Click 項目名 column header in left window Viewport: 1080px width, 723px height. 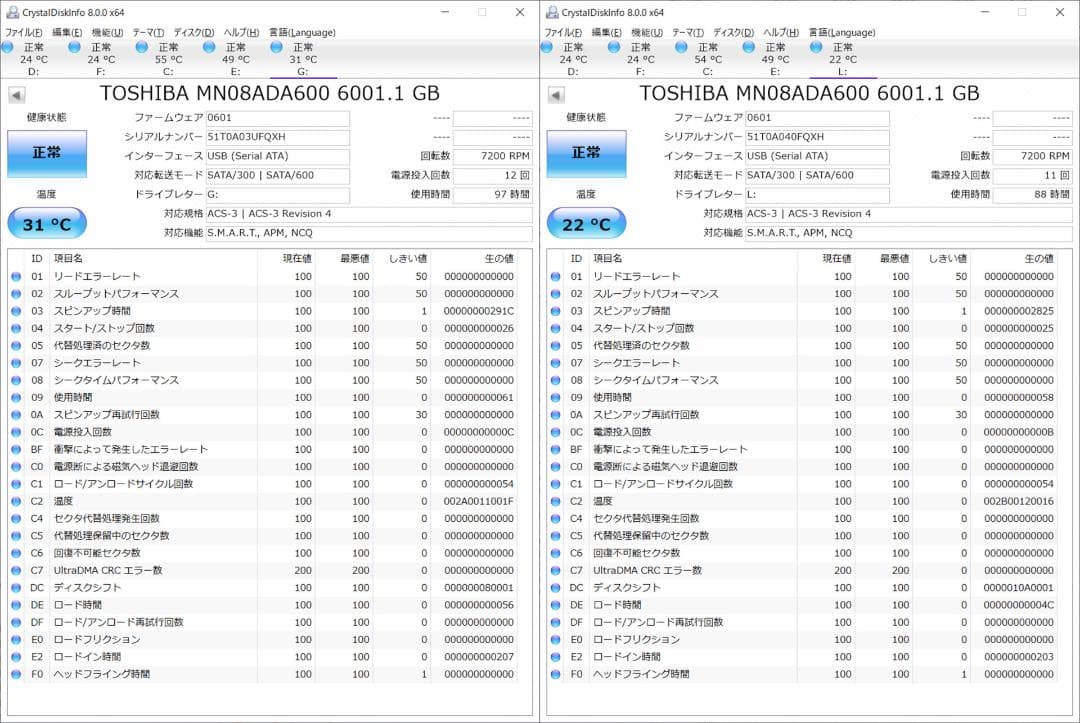point(154,258)
